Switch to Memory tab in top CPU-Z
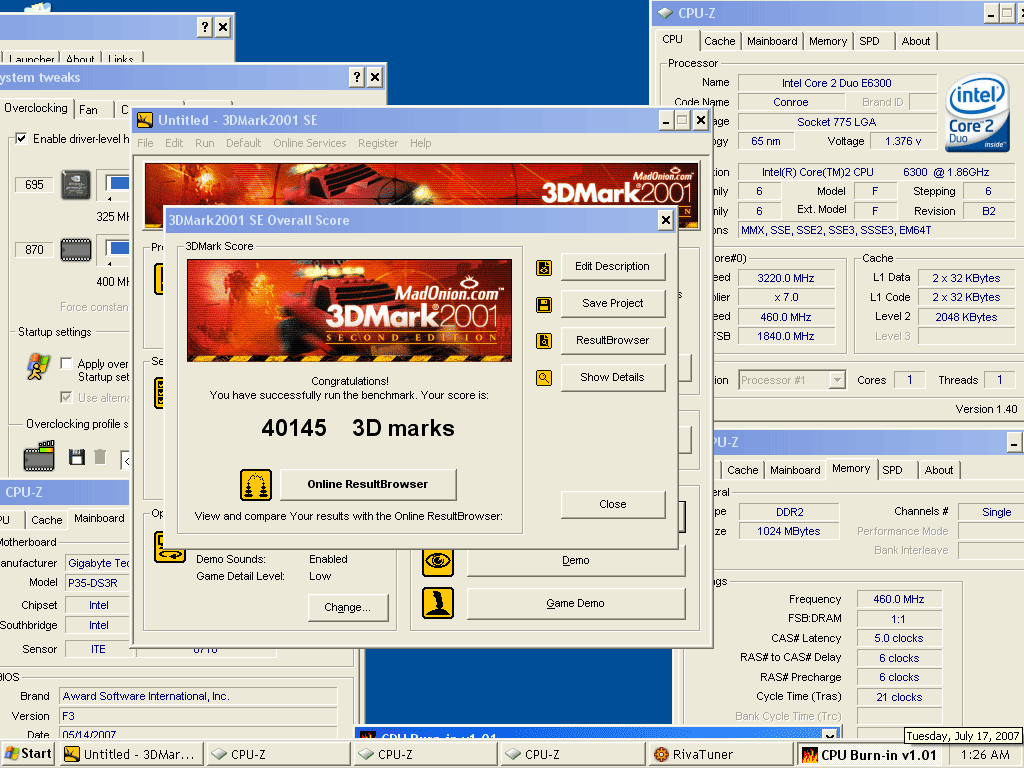This screenshot has height=768, width=1024. click(x=827, y=41)
